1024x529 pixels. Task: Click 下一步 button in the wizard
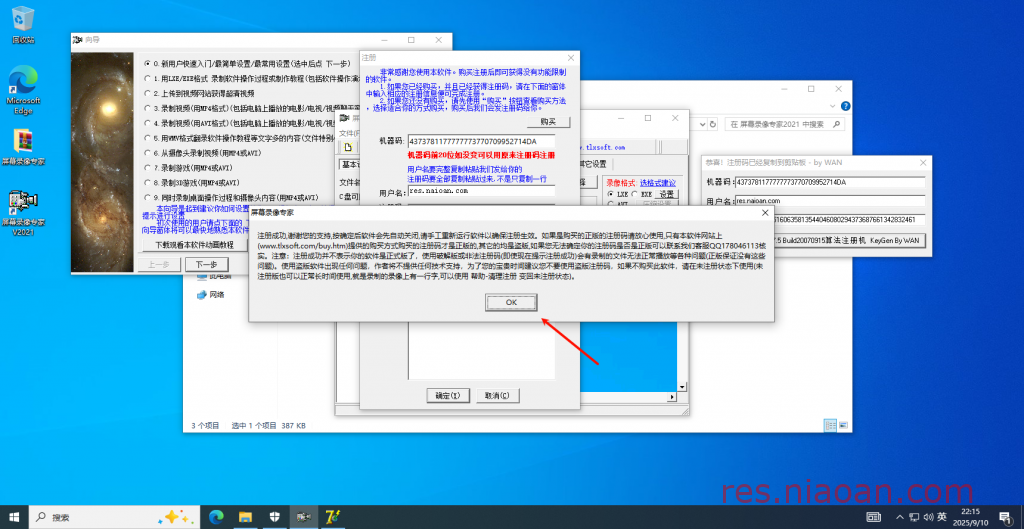click(x=206, y=264)
